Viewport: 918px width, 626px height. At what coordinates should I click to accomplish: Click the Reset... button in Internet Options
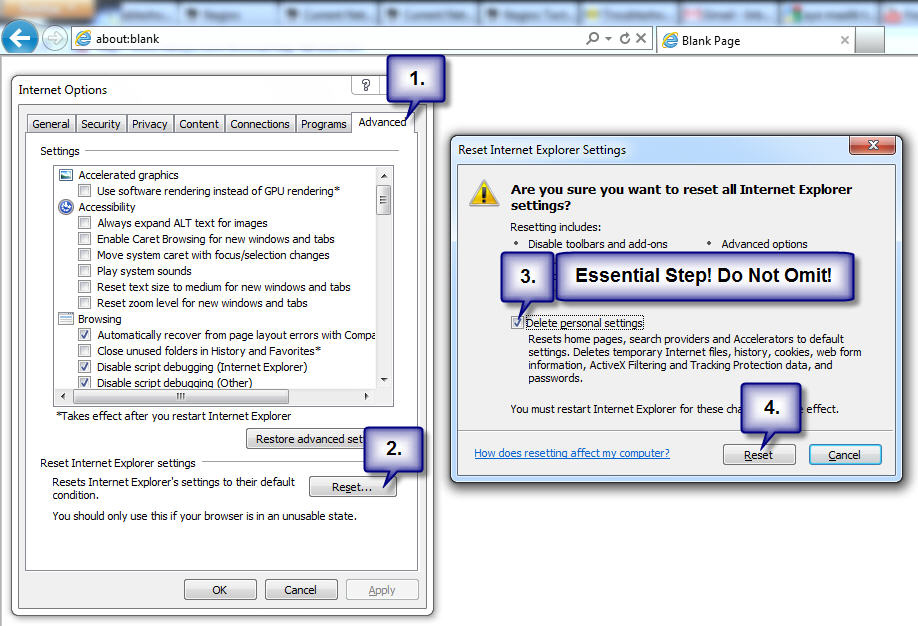[x=352, y=487]
